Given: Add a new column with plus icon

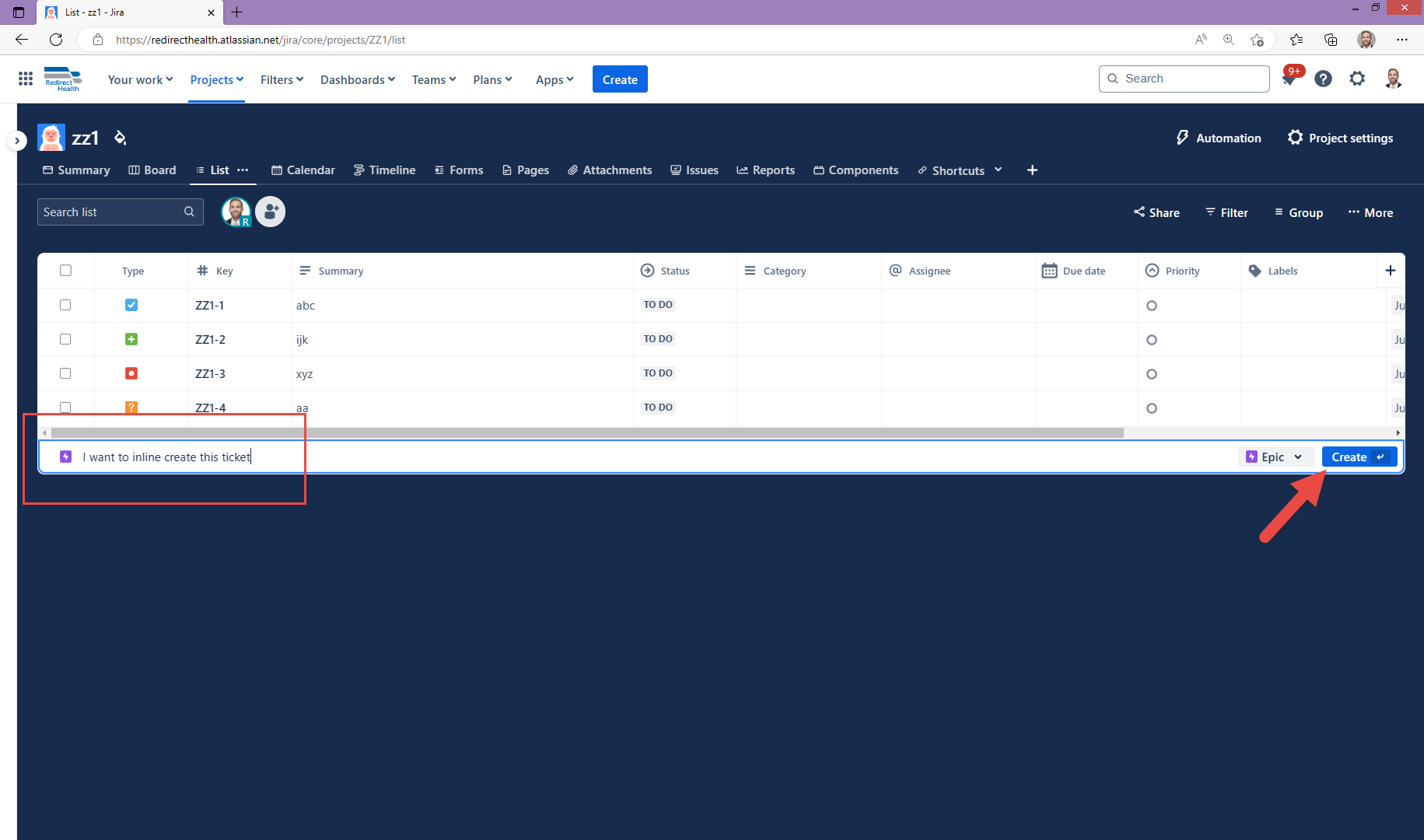Looking at the screenshot, I should coord(1391,271).
